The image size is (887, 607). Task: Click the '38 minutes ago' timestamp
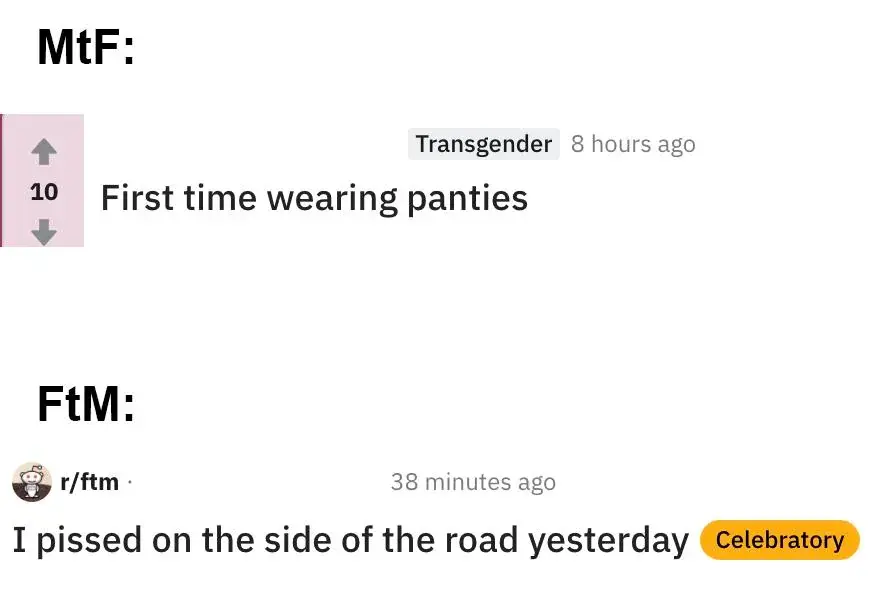[x=472, y=482]
